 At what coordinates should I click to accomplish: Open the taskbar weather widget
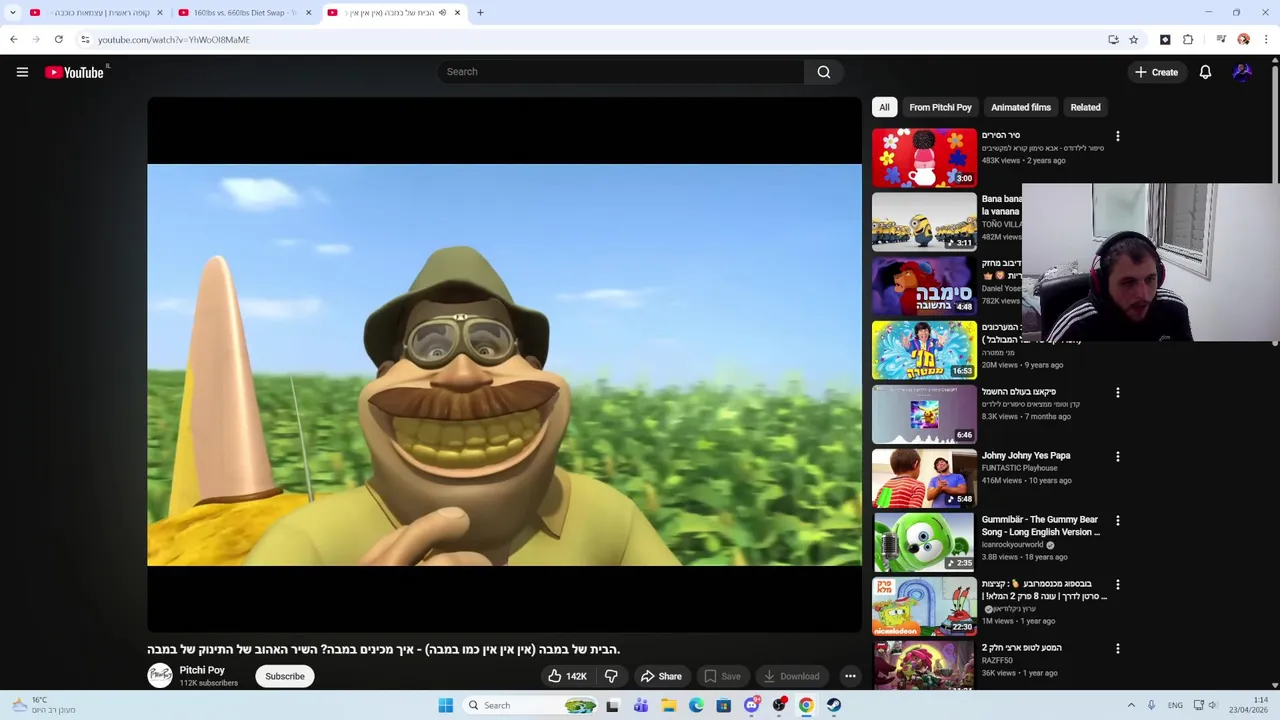[x=42, y=705]
